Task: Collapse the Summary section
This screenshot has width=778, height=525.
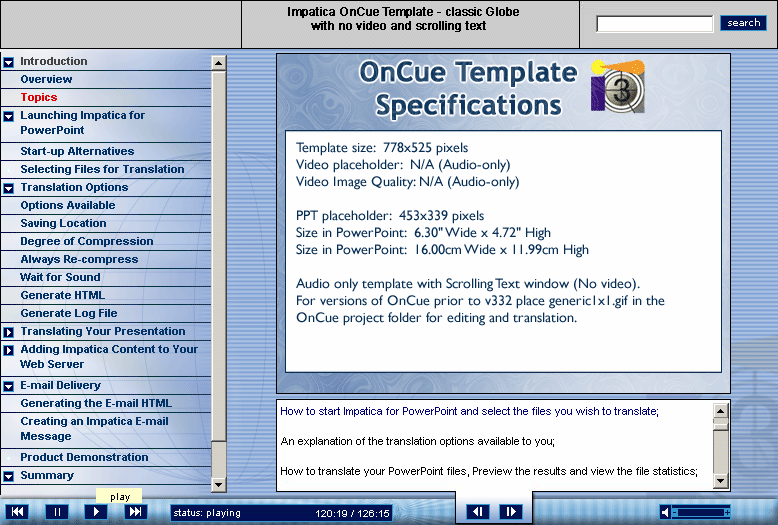Action: tap(8, 476)
